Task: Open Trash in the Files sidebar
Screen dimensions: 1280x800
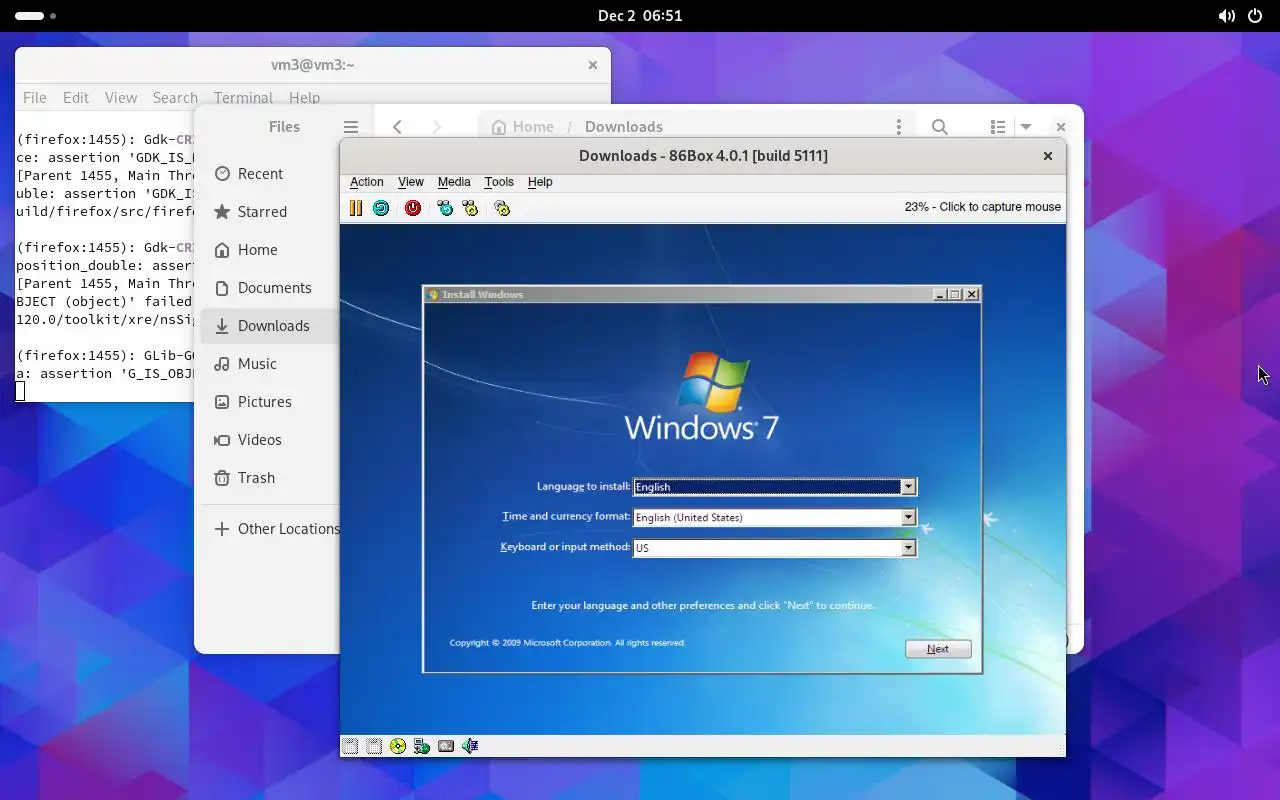Action: 270,478
